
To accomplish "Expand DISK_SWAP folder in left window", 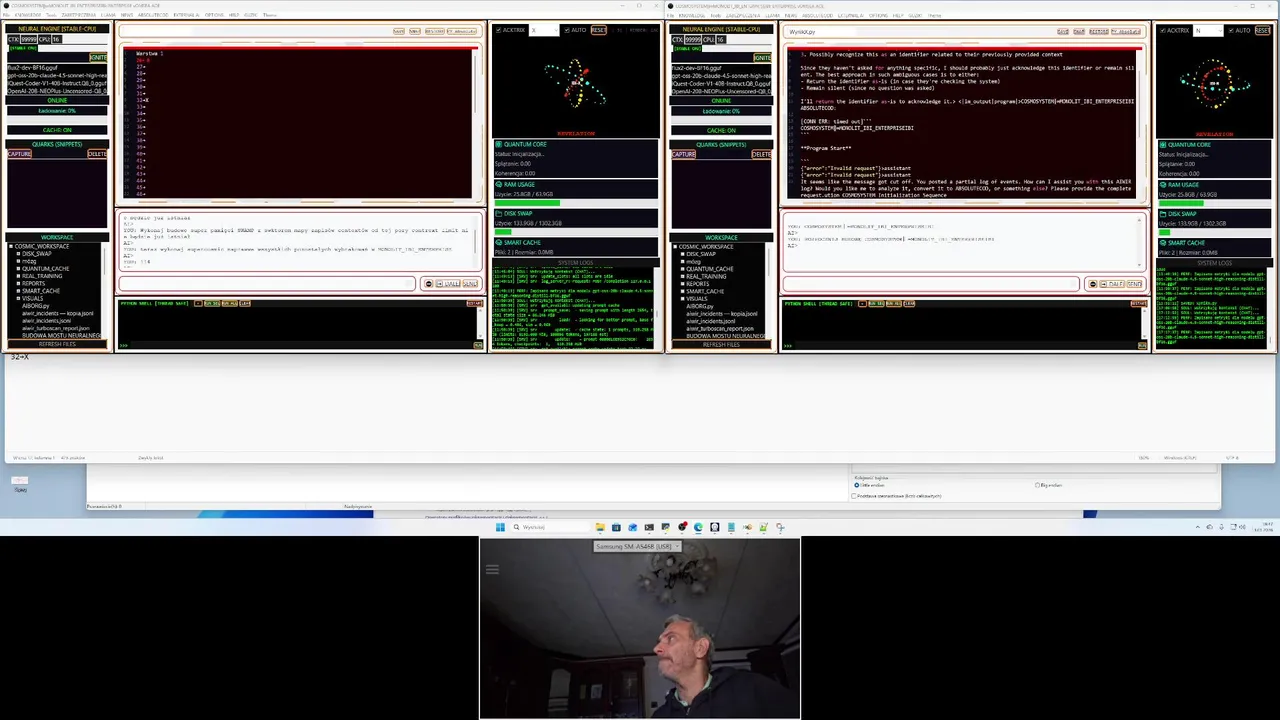I will point(18,254).
